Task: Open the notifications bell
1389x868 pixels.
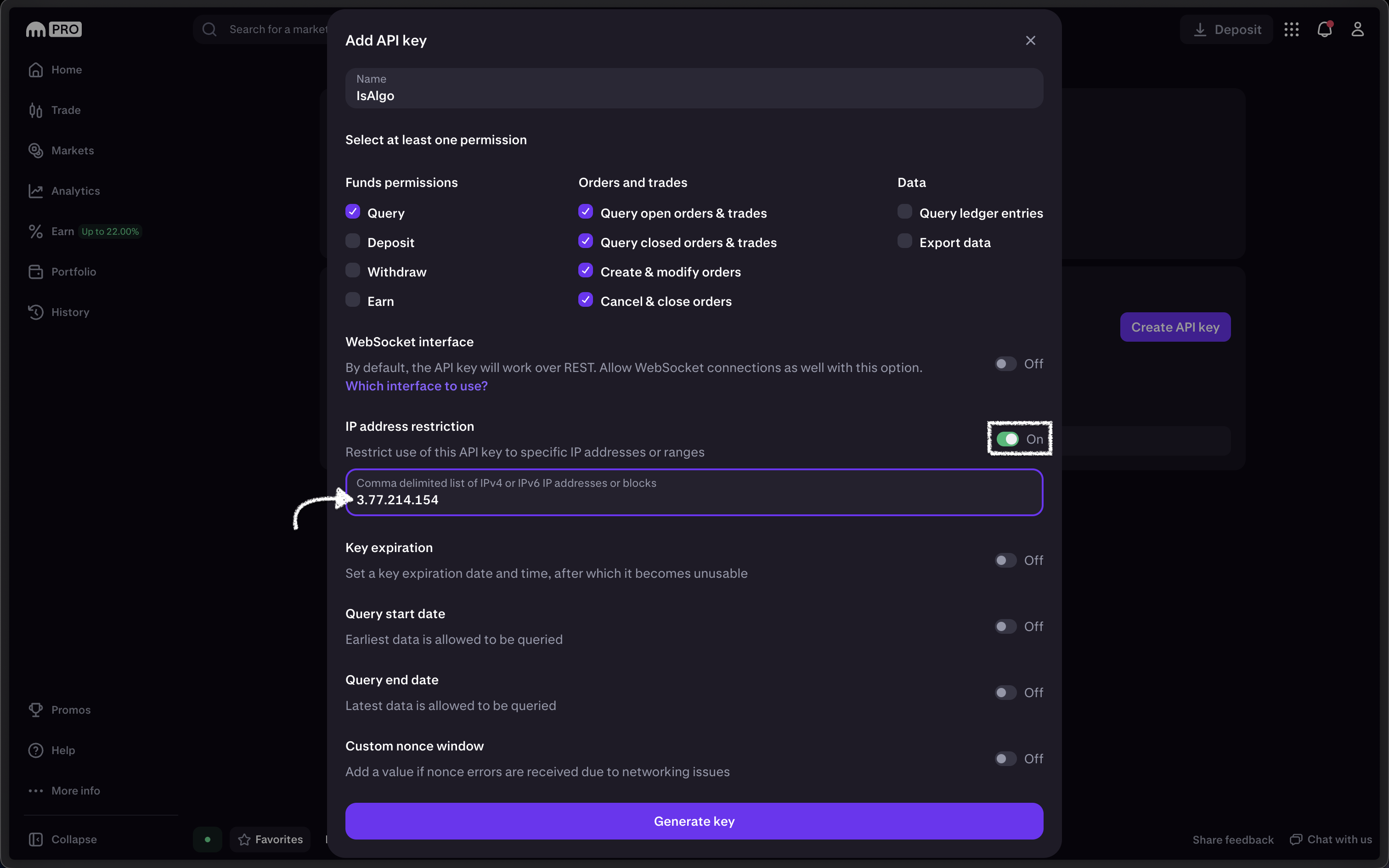Action: (1324, 29)
